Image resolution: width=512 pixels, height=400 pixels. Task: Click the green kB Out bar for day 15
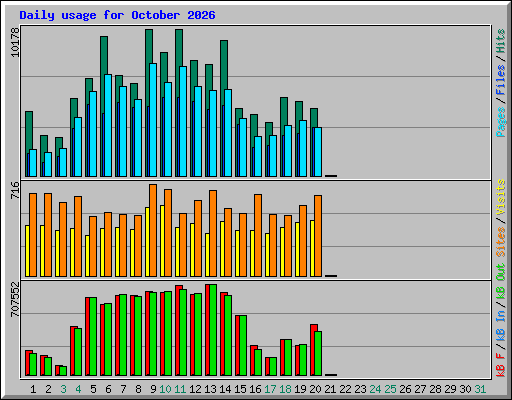(x=243, y=345)
